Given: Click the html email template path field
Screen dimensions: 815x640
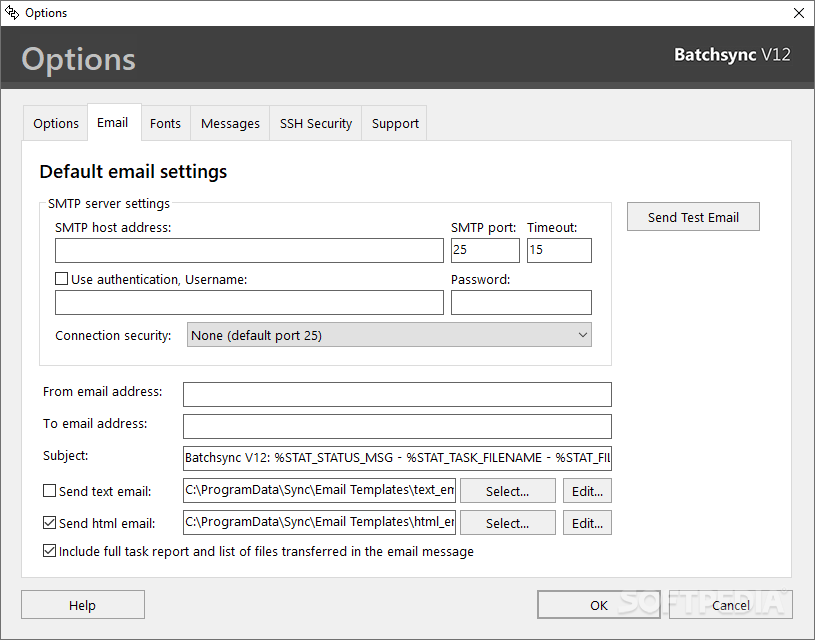Looking at the screenshot, I should pos(319,523).
